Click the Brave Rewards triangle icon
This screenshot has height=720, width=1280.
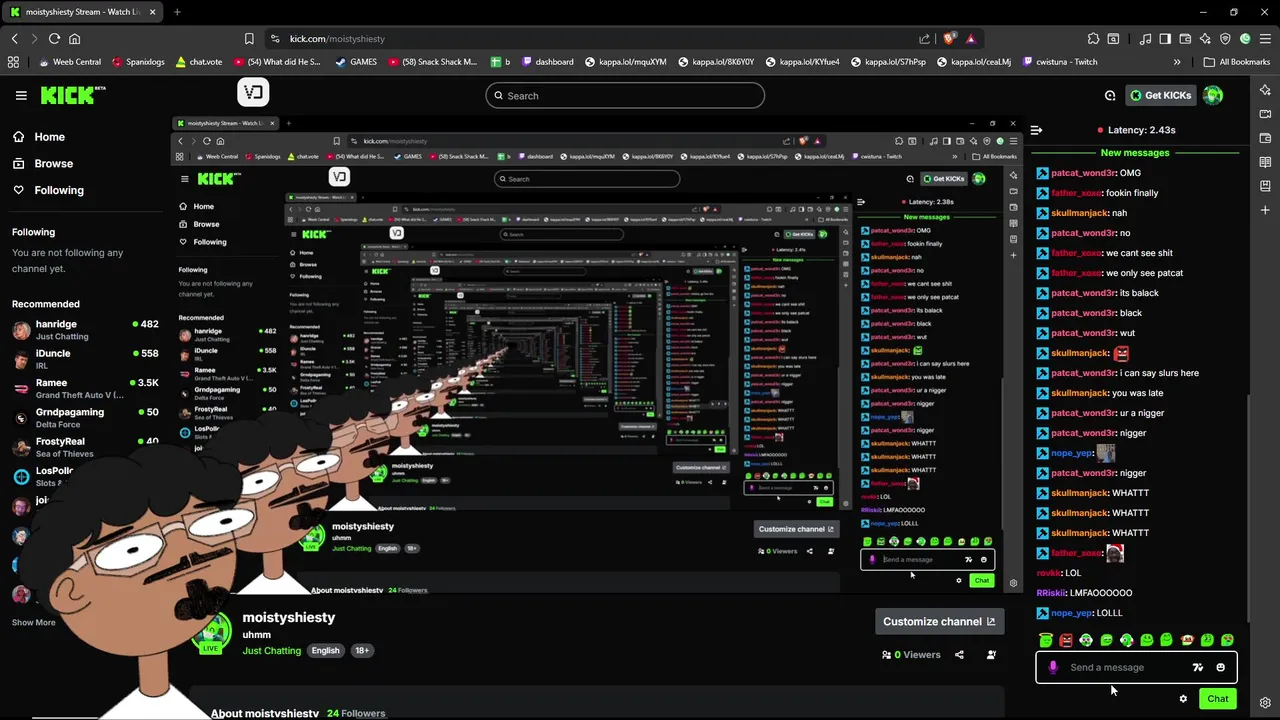970,38
